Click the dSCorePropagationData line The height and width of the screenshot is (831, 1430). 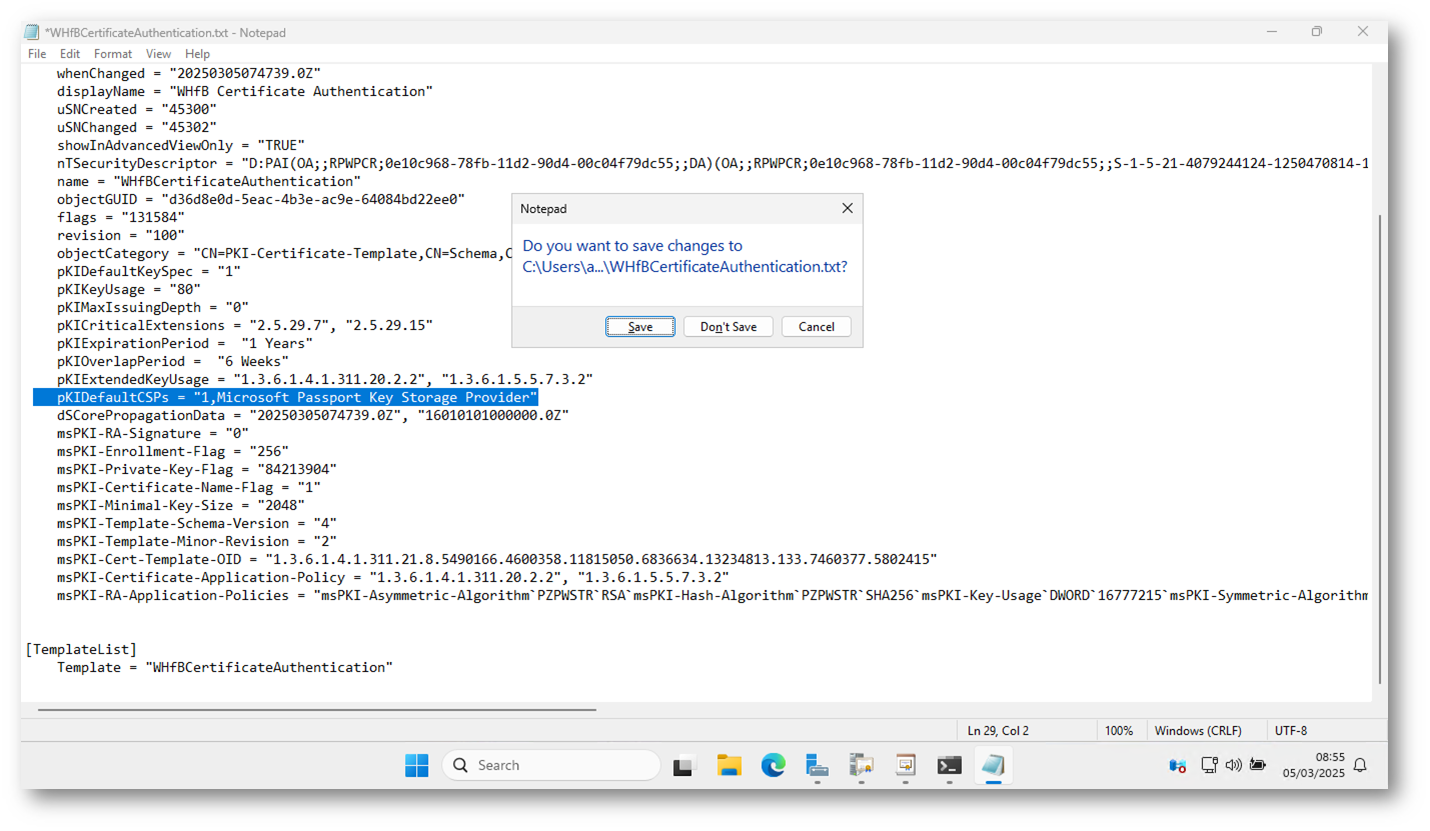tap(312, 415)
